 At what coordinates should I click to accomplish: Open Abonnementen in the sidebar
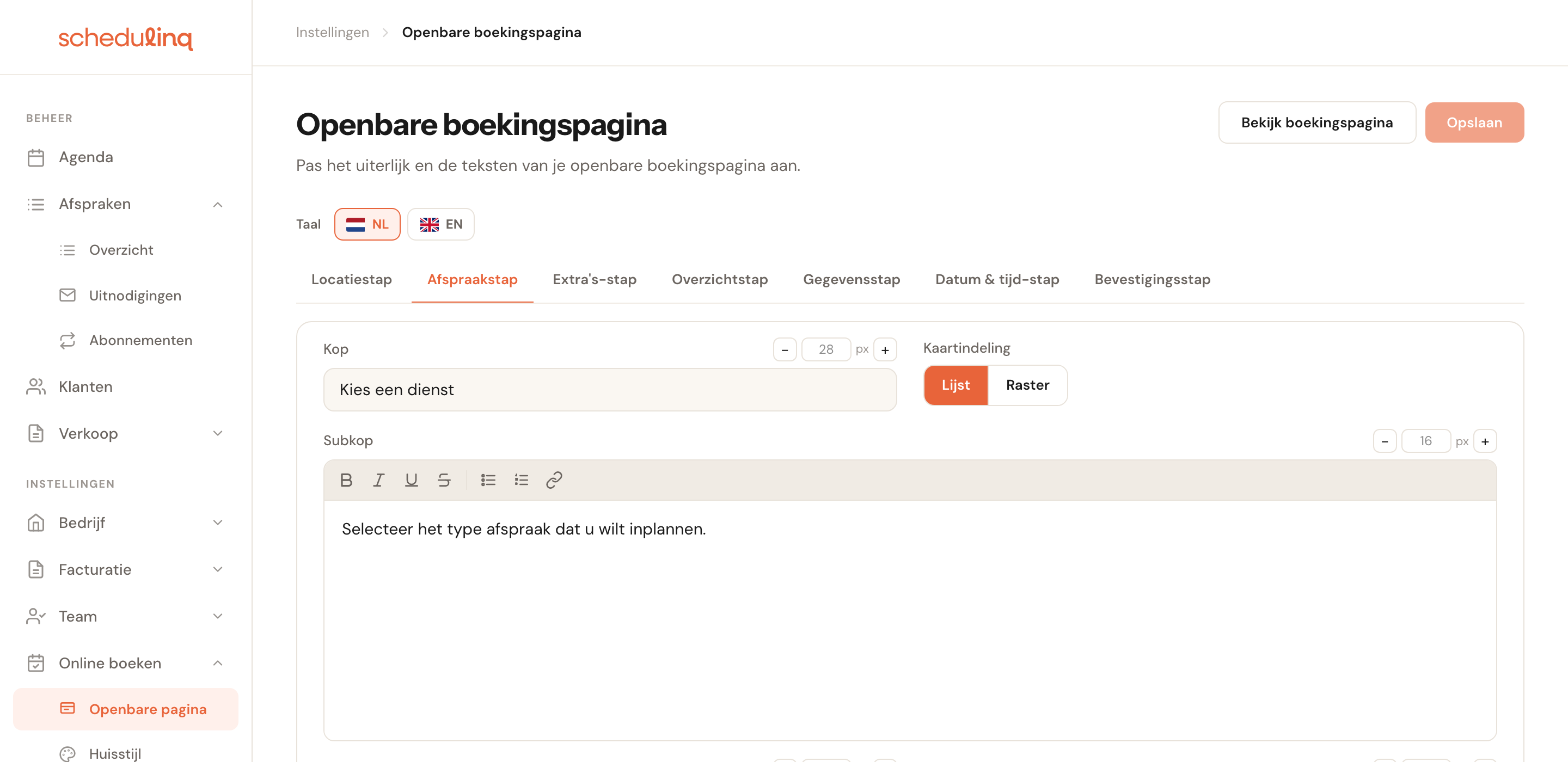[x=125, y=340]
